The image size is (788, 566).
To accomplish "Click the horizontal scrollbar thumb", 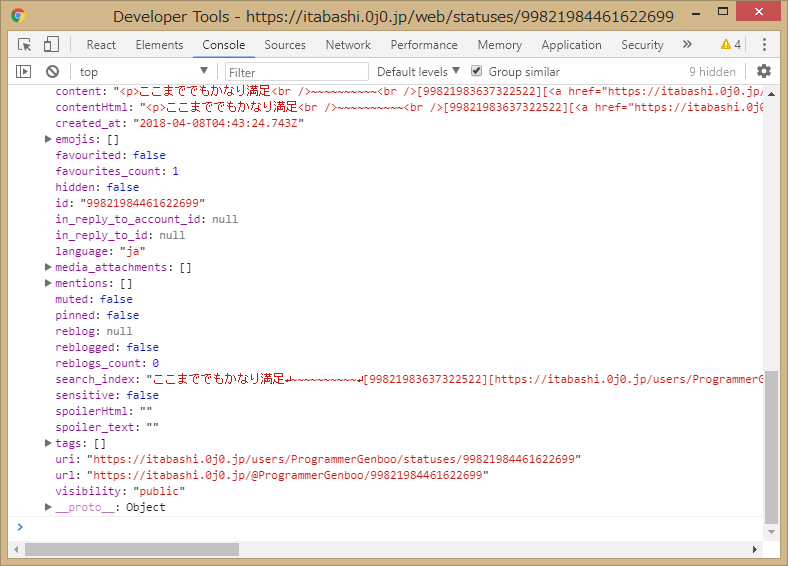I will coord(132,549).
